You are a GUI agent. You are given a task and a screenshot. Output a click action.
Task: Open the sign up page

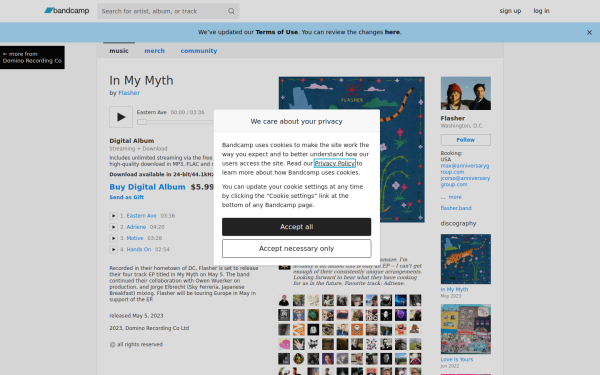pyautogui.click(x=510, y=11)
